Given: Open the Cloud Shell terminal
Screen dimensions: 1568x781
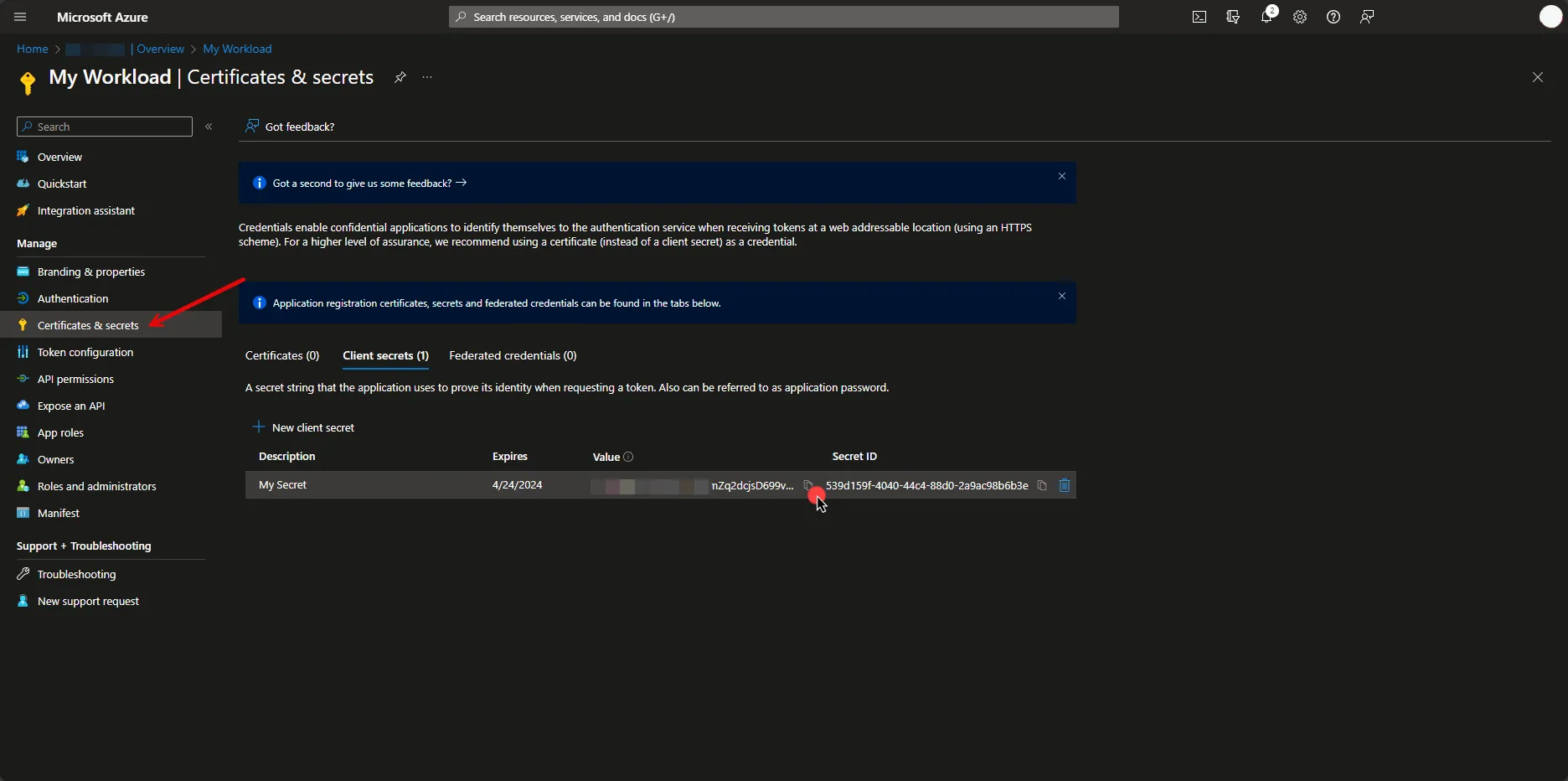Looking at the screenshot, I should tap(1199, 17).
